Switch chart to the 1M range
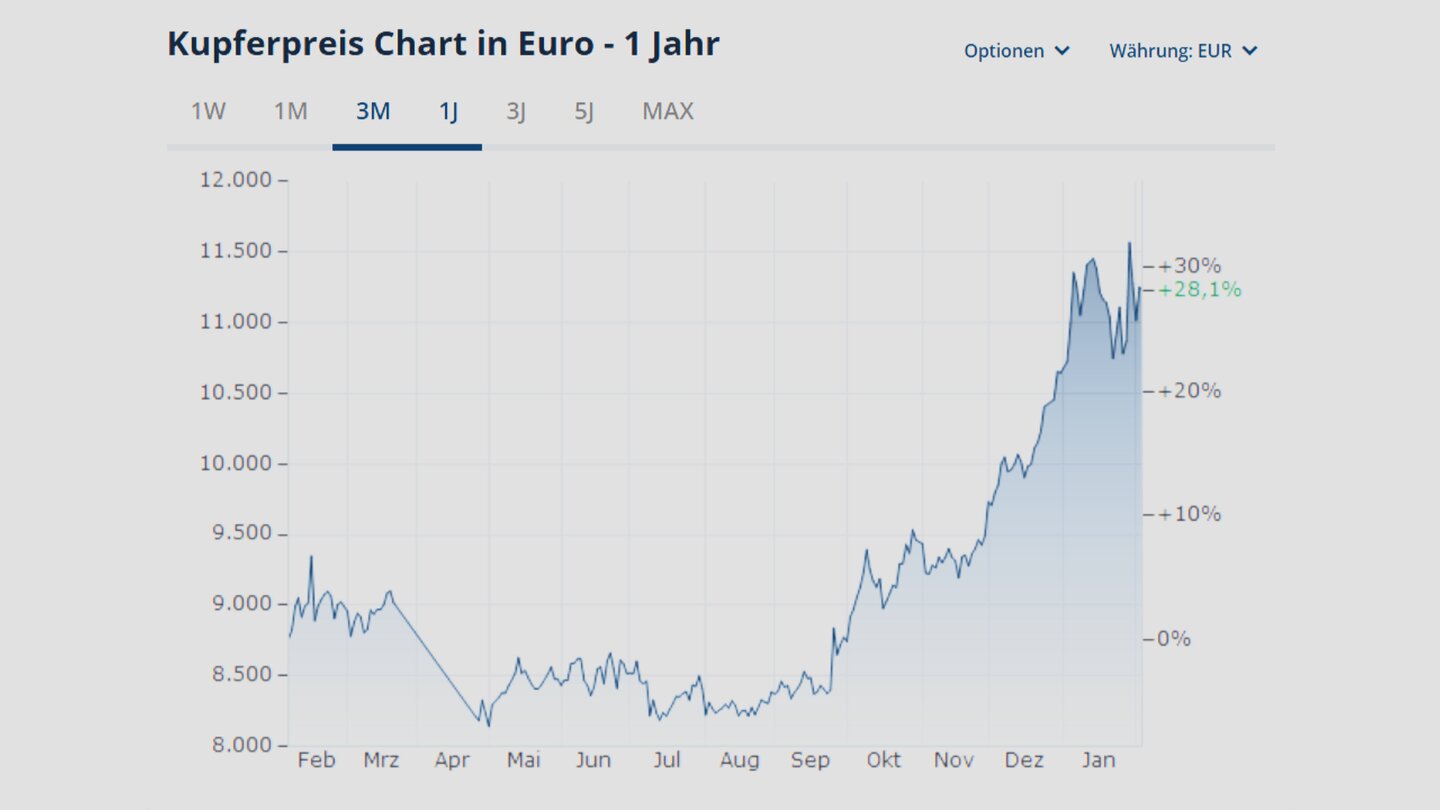 point(290,111)
